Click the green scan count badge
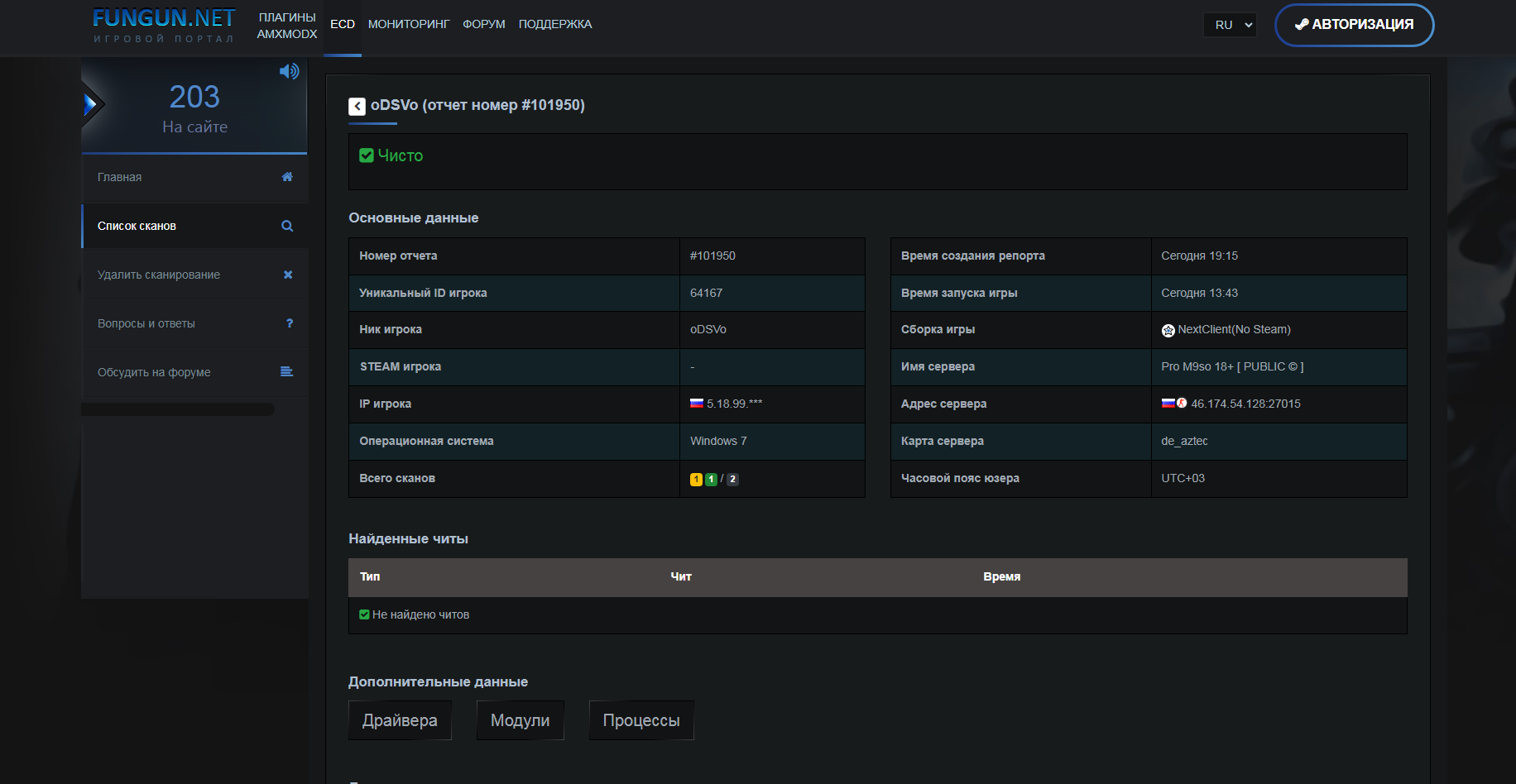The image size is (1516, 784). pos(711,480)
